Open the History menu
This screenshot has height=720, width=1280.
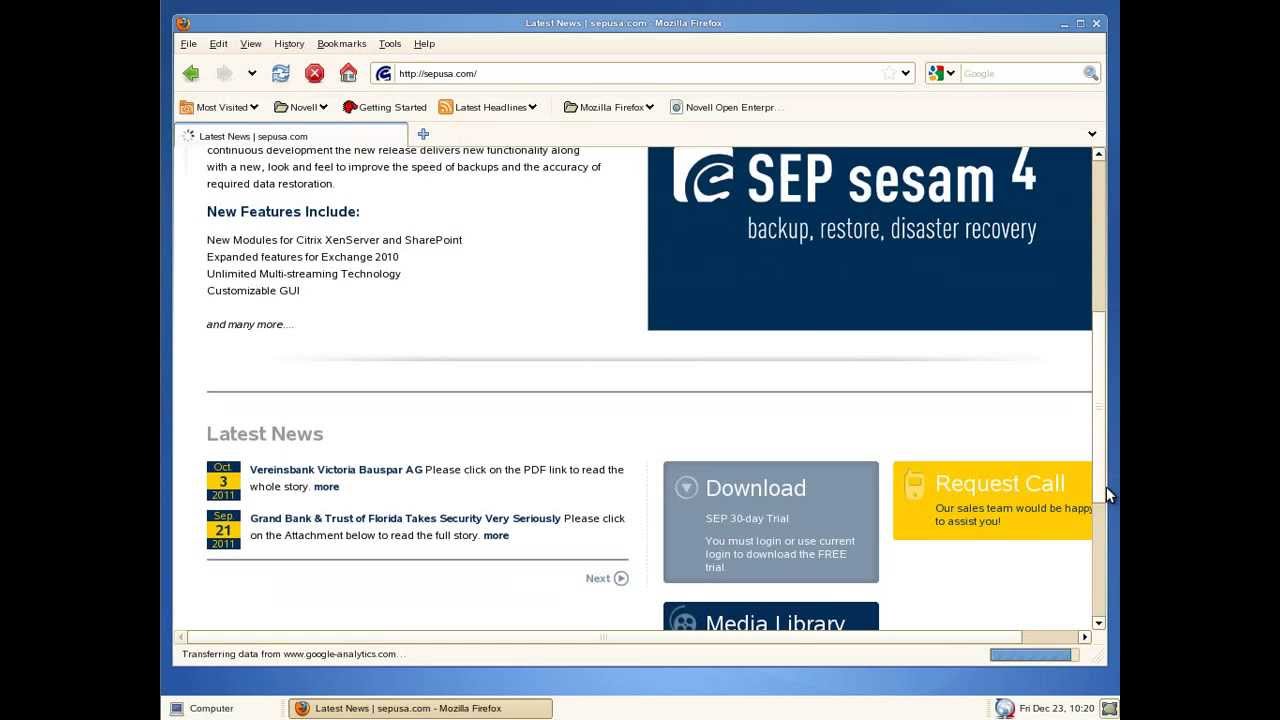pos(289,44)
